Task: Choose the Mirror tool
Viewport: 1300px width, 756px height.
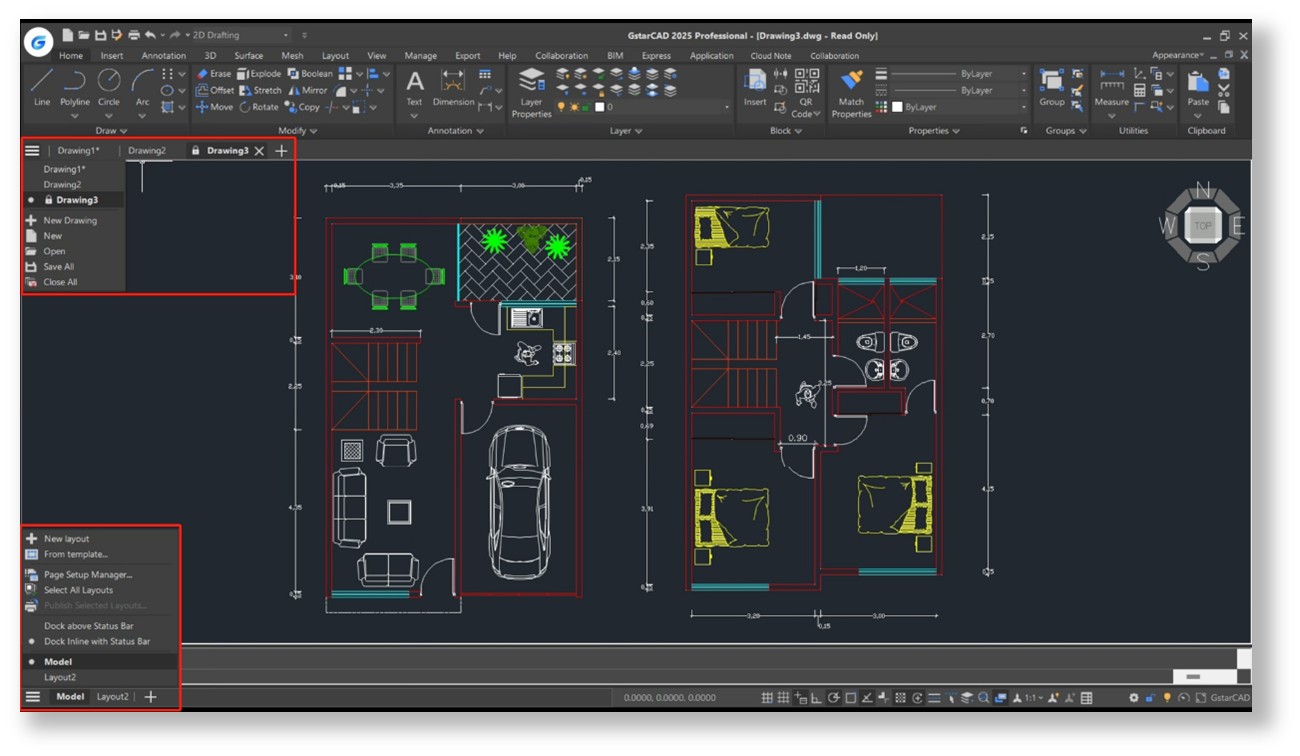Action: [x=307, y=90]
